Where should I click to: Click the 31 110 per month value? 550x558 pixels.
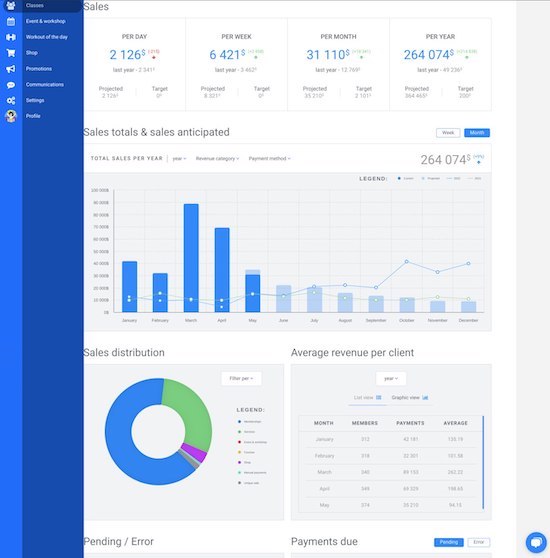pyautogui.click(x=328, y=55)
